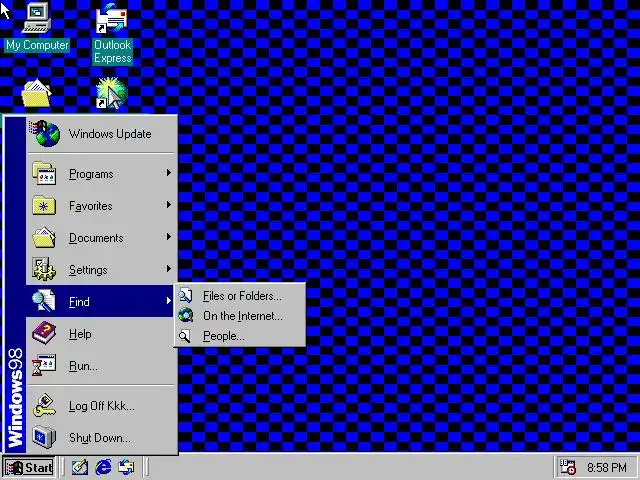The image size is (640, 480).
Task: Click the People search icon
Action: [x=184, y=336]
